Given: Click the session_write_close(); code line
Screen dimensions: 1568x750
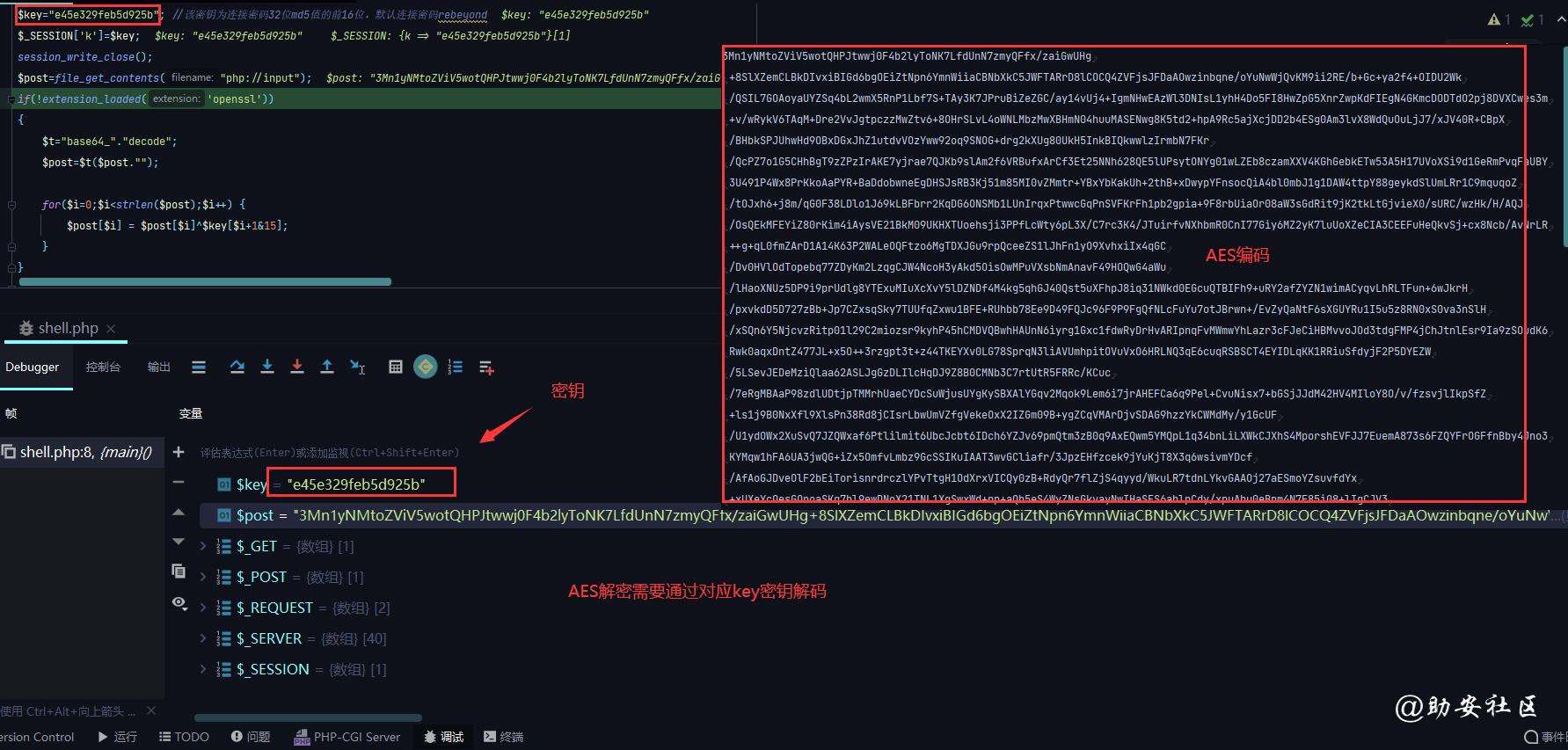Looking at the screenshot, I should pos(84,57).
